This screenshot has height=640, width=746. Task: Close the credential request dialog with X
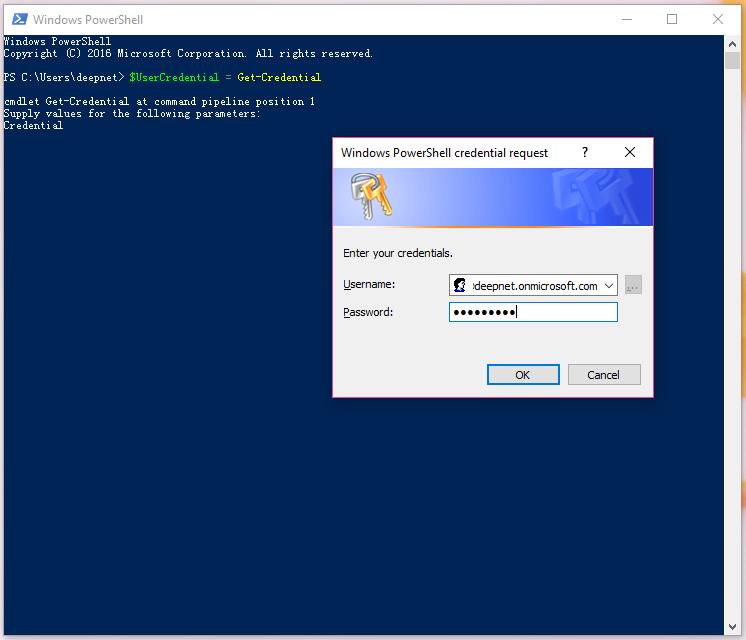[x=630, y=153]
